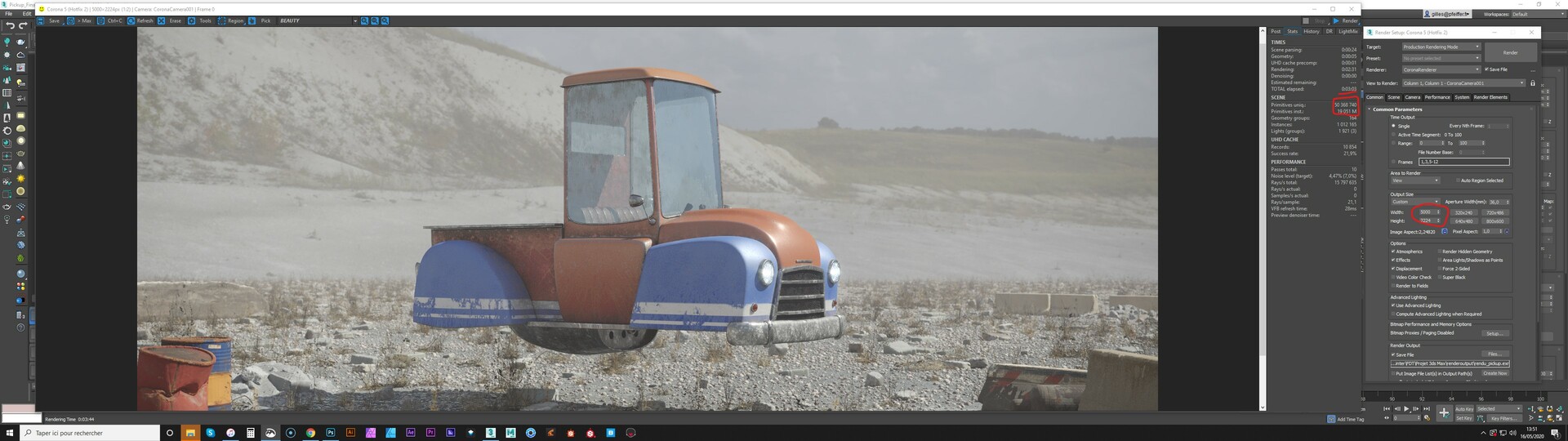Toggle the Atmospherics checkbox

(1393, 252)
